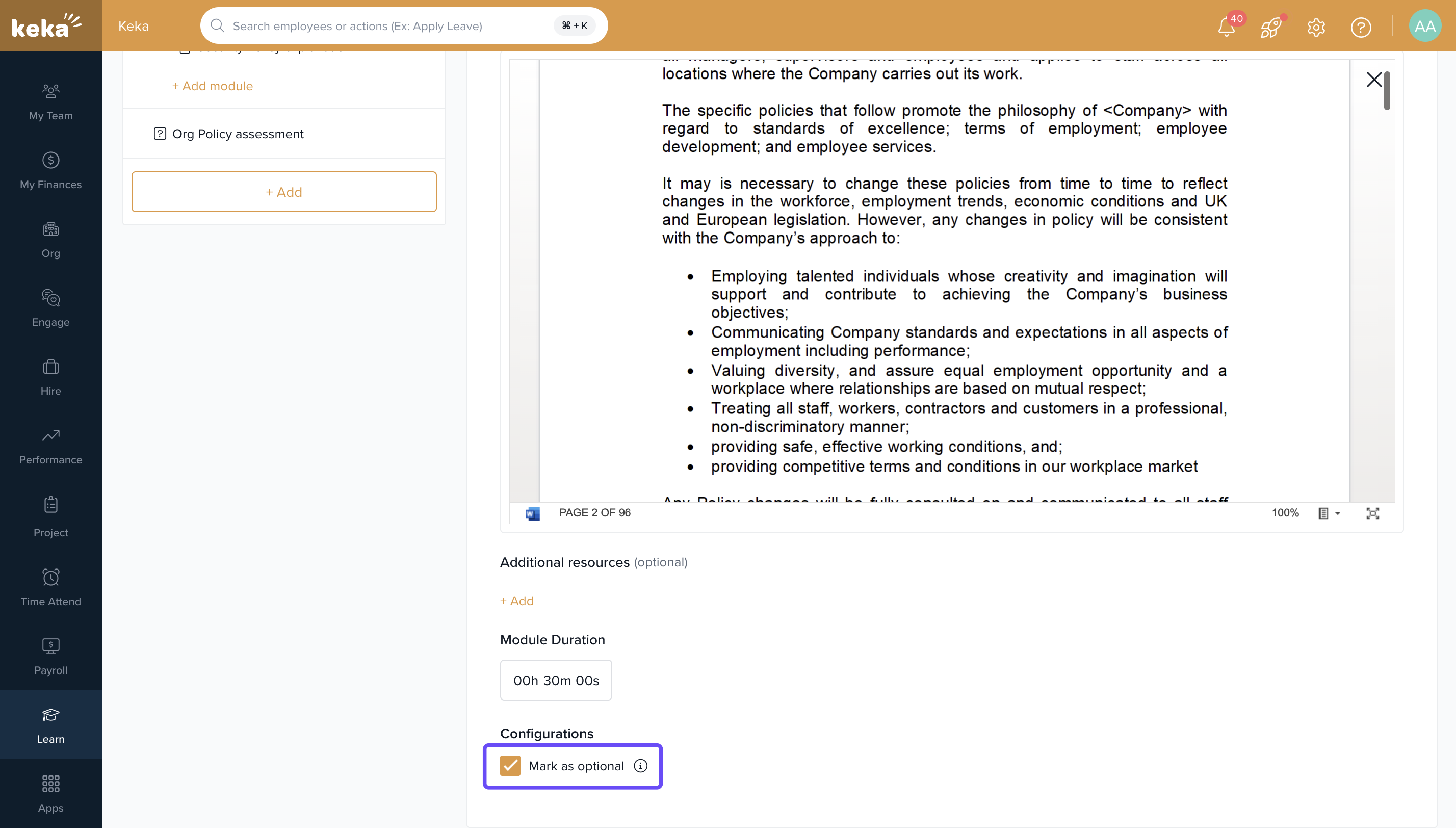
Task: Add an additional resource via + Add
Action: tap(517, 601)
